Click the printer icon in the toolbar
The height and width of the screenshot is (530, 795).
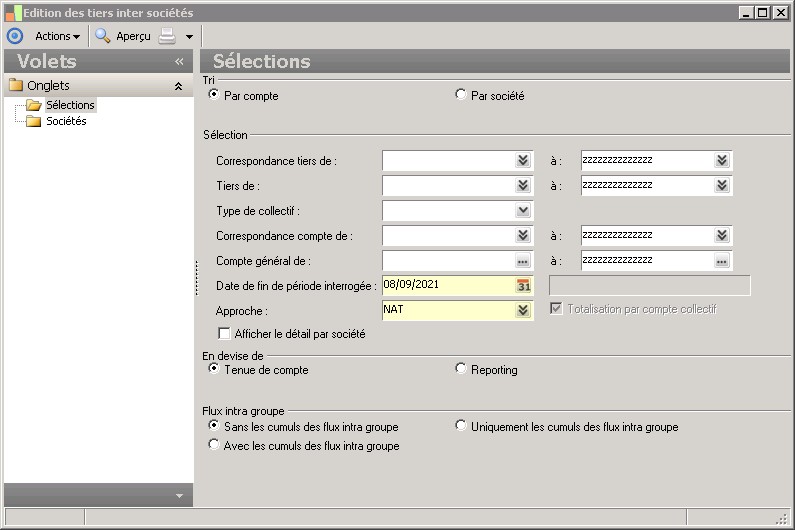point(167,36)
